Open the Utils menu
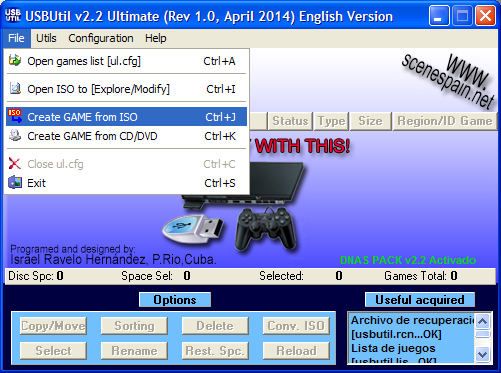This screenshot has width=501, height=373. point(46,38)
